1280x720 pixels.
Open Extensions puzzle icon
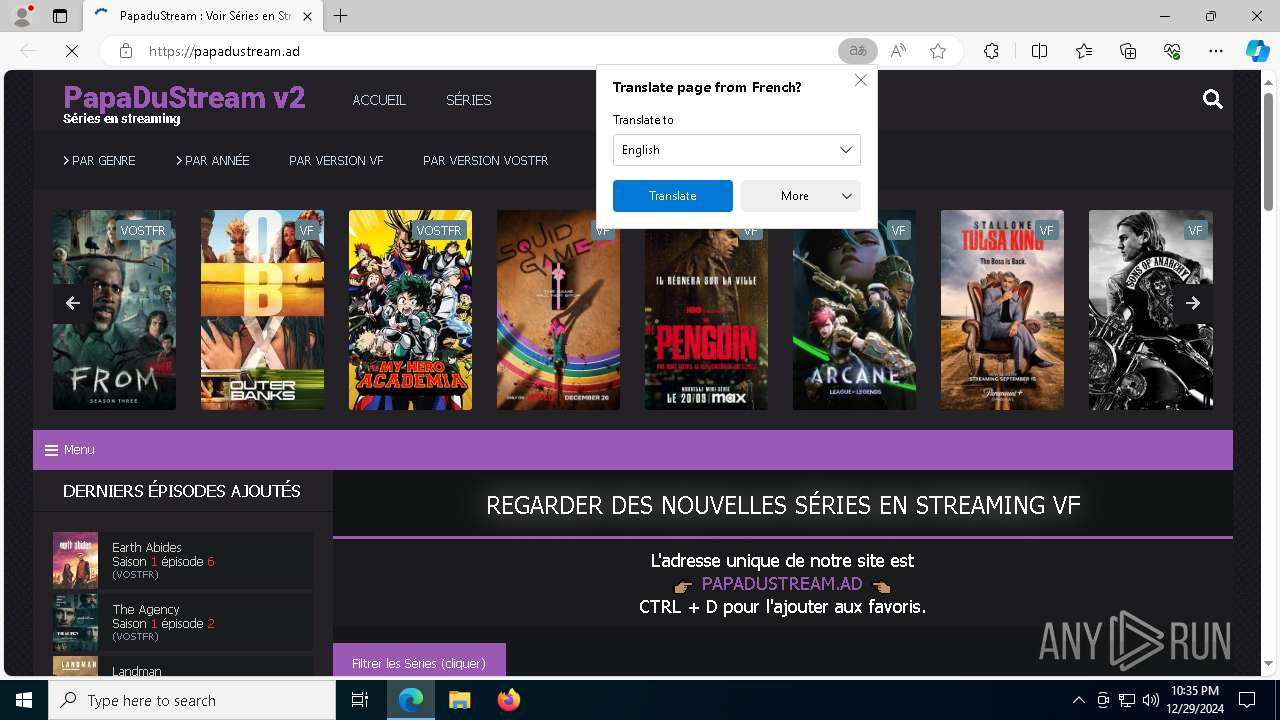(x=991, y=51)
